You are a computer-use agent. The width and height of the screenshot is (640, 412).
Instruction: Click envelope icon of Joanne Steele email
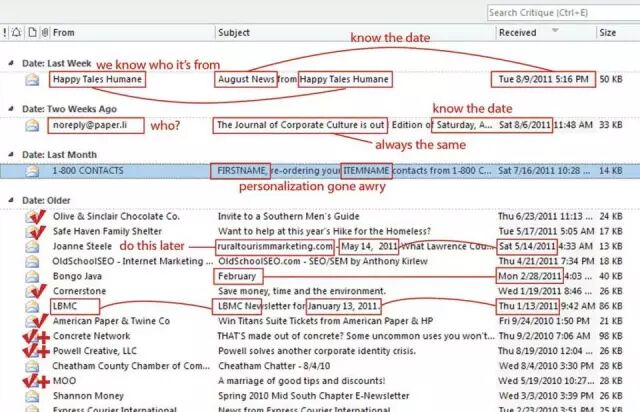[32, 246]
